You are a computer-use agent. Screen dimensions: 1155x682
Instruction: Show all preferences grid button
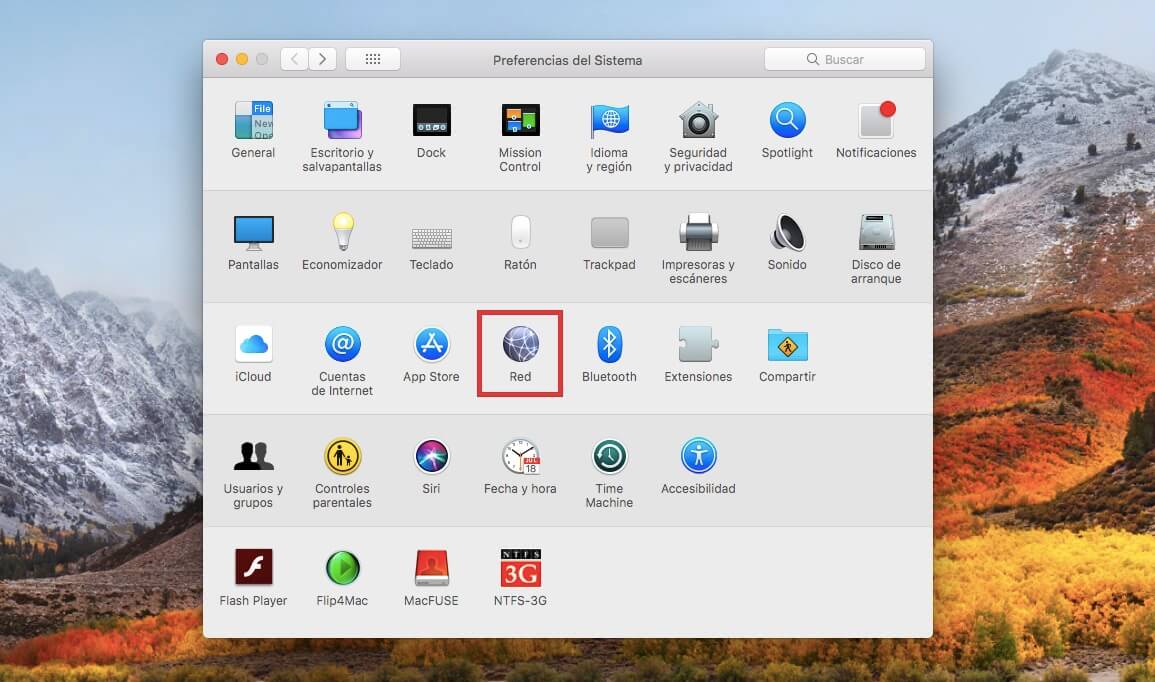click(373, 59)
